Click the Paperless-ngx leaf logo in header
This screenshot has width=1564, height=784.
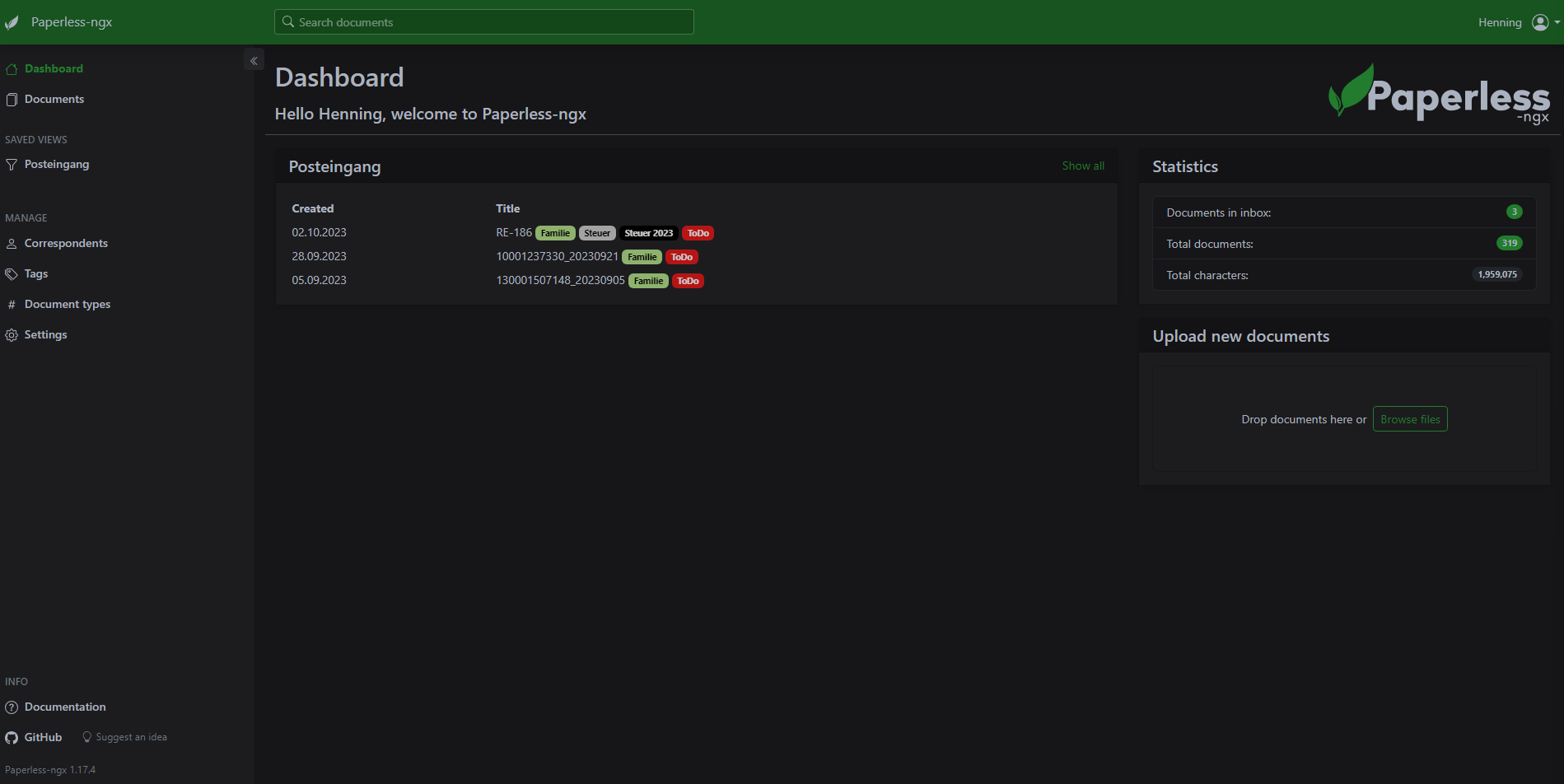tap(12, 22)
